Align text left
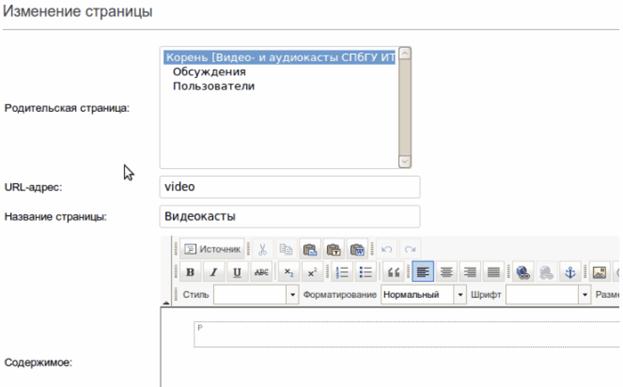 point(423,272)
